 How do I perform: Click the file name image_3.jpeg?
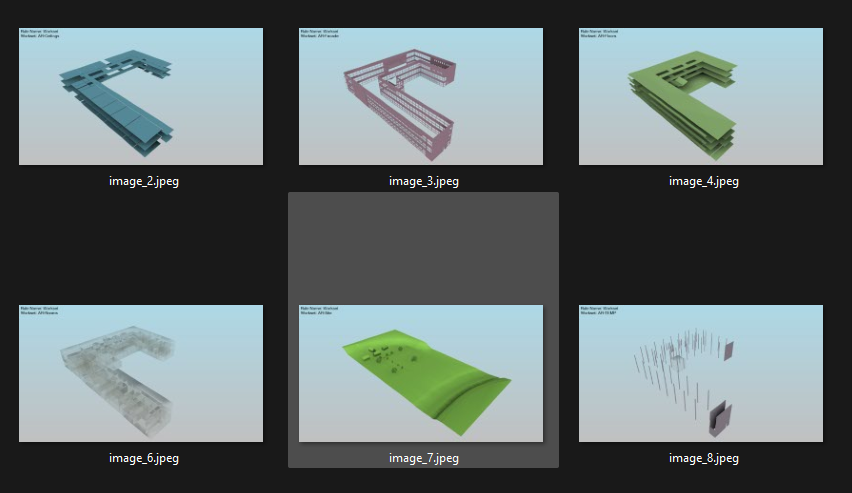(x=424, y=181)
